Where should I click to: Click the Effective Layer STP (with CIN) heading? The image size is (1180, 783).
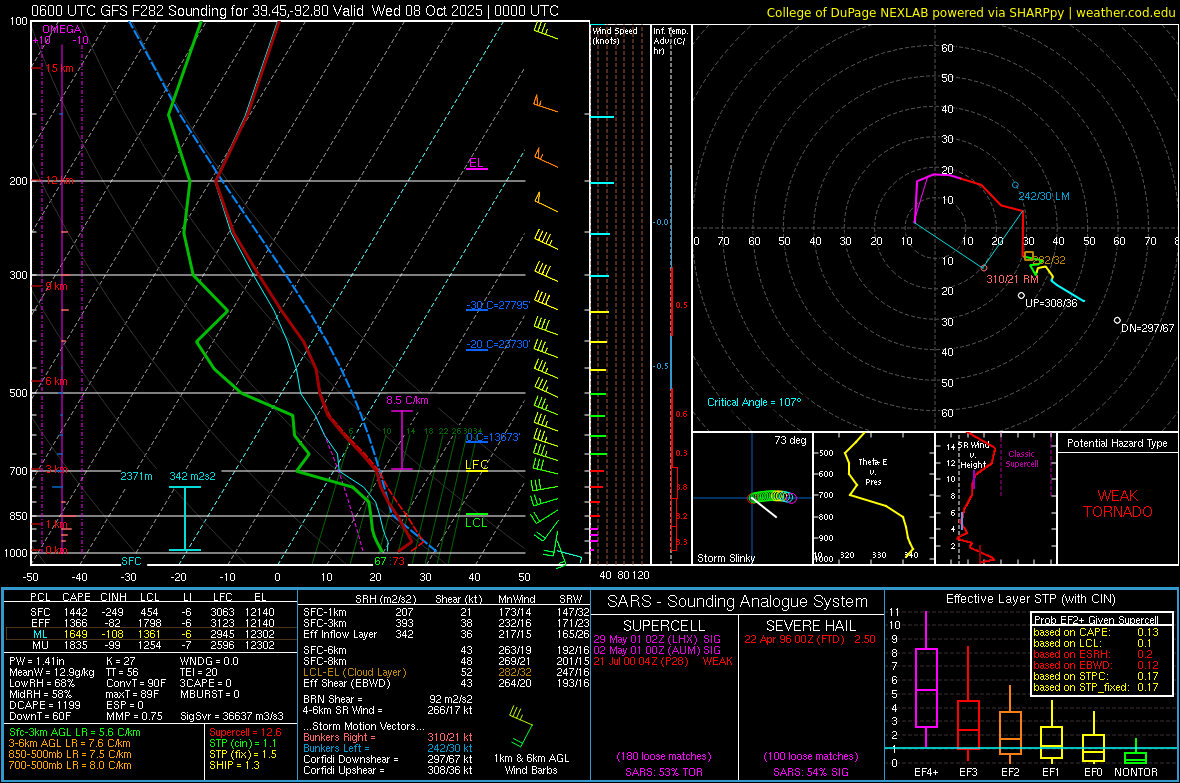[1030, 599]
